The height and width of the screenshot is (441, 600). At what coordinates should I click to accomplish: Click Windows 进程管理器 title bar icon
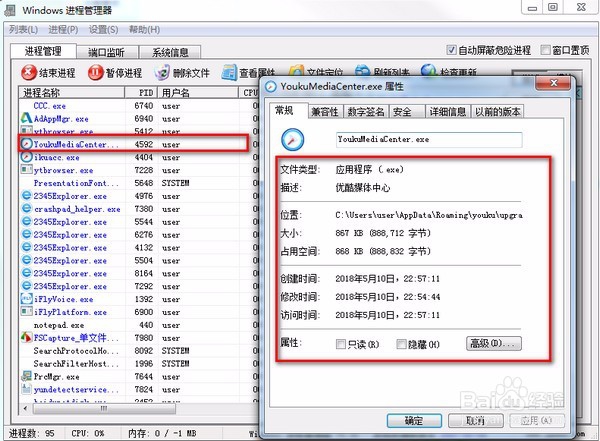point(10,10)
